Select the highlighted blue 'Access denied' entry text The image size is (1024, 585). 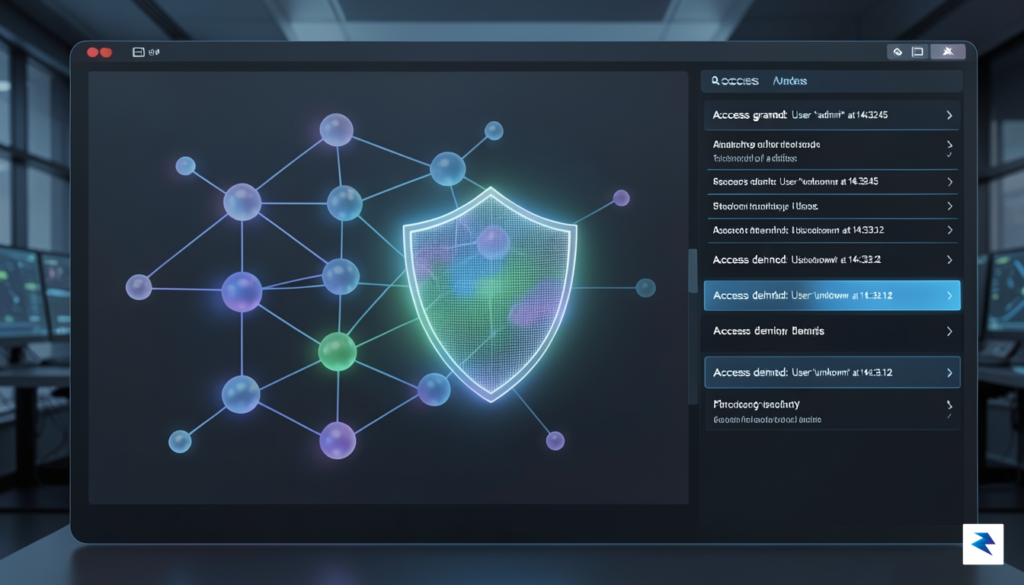pyautogui.click(x=803, y=296)
